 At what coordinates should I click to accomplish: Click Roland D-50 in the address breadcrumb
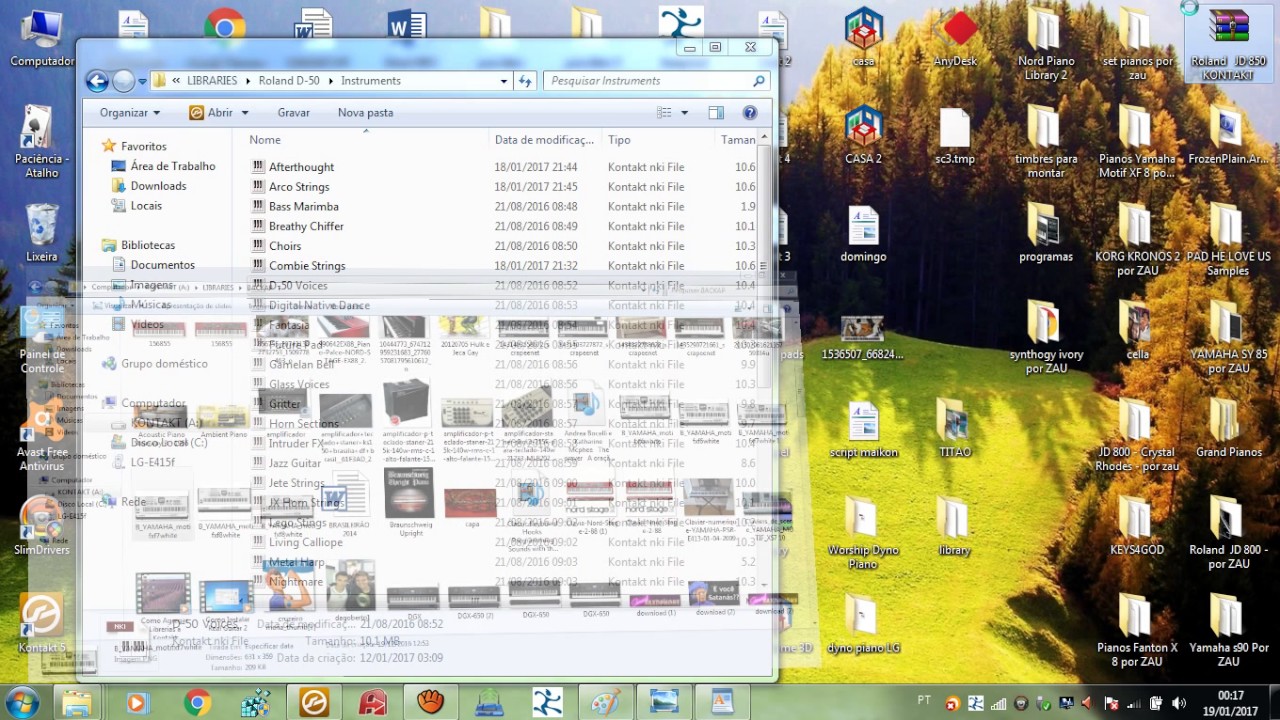tap(290, 81)
